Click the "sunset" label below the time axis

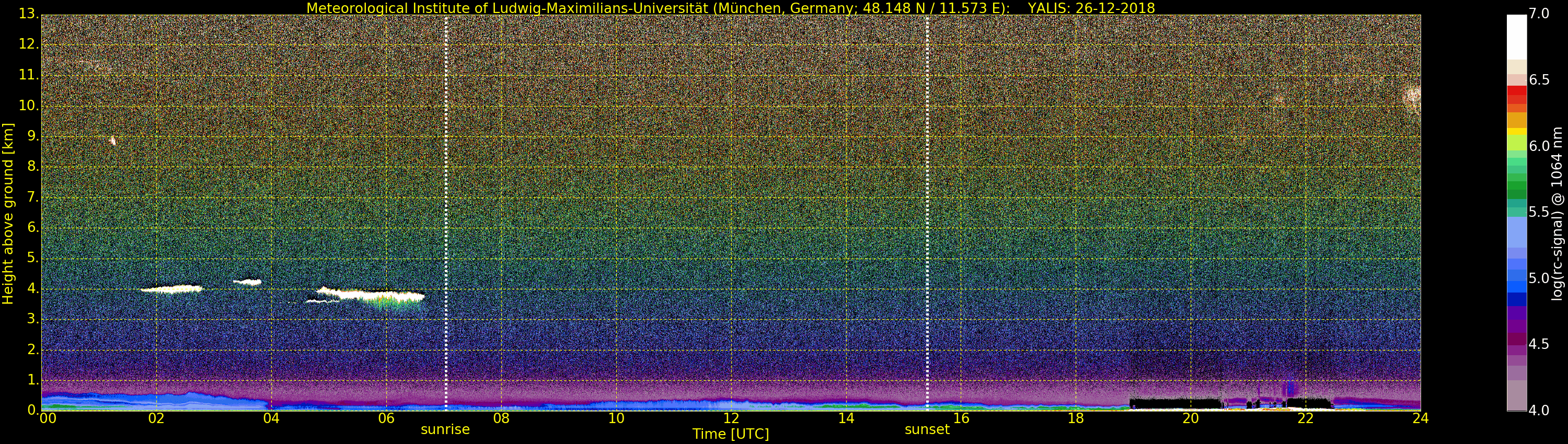[927, 429]
